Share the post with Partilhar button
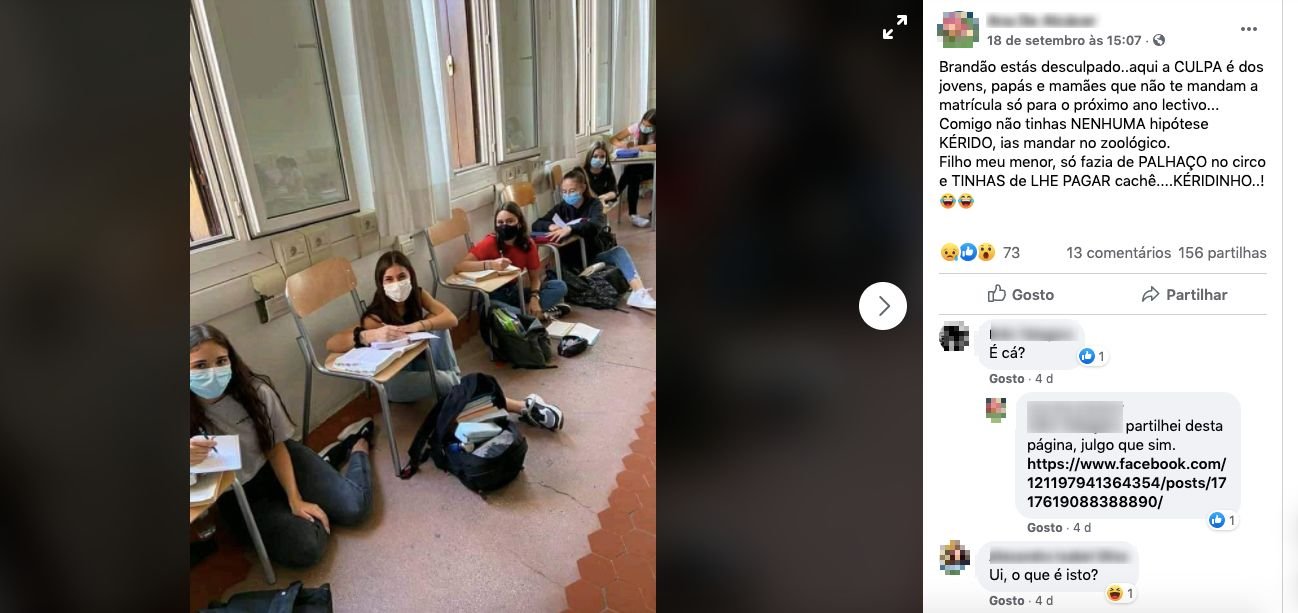Image resolution: width=1298 pixels, height=613 pixels. click(1184, 294)
